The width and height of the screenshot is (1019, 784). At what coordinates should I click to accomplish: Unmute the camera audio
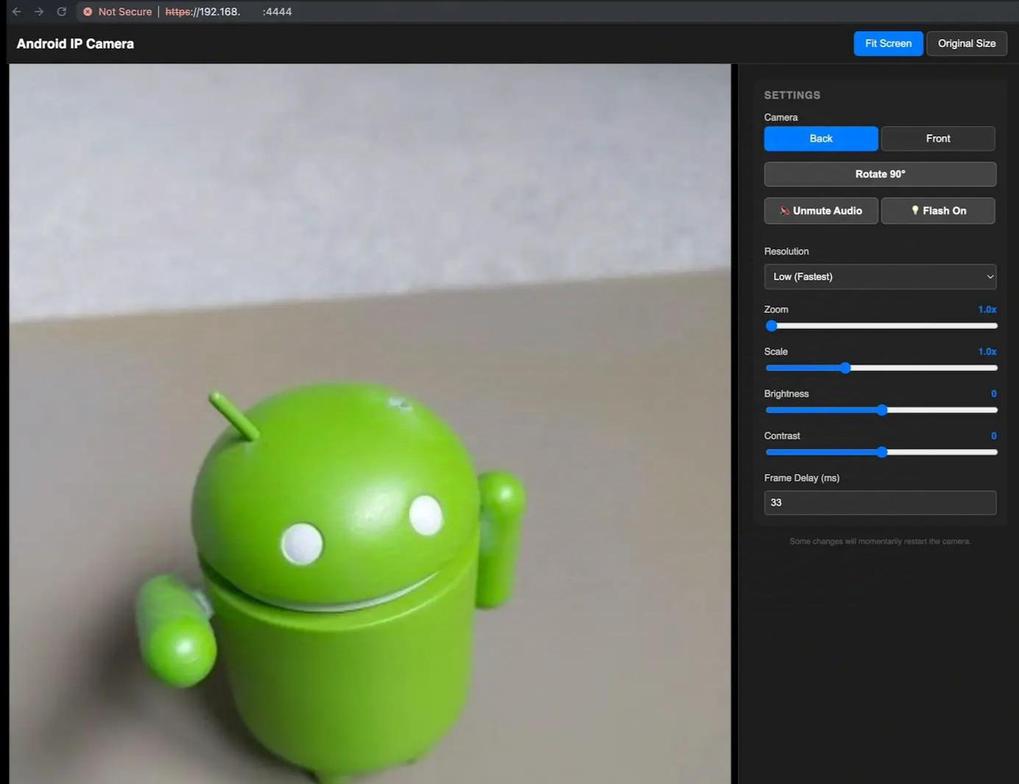[821, 211]
